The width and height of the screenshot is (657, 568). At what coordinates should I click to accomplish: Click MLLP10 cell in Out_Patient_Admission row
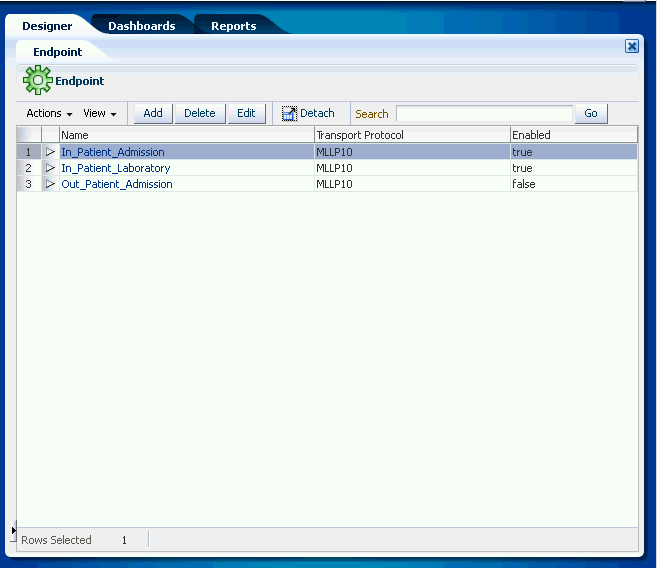coord(412,184)
